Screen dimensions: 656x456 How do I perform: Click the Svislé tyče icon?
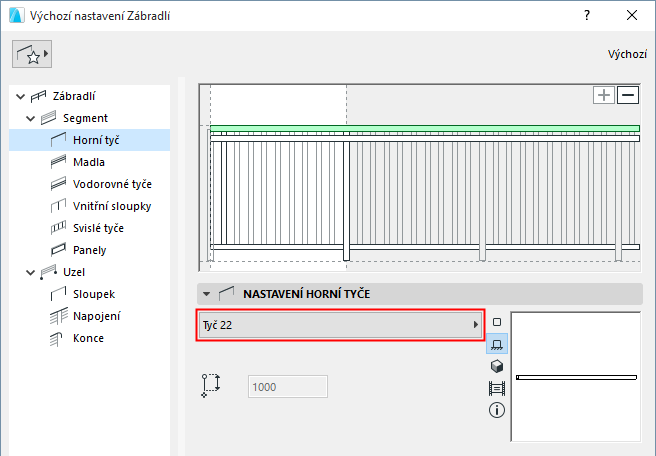tap(58, 228)
